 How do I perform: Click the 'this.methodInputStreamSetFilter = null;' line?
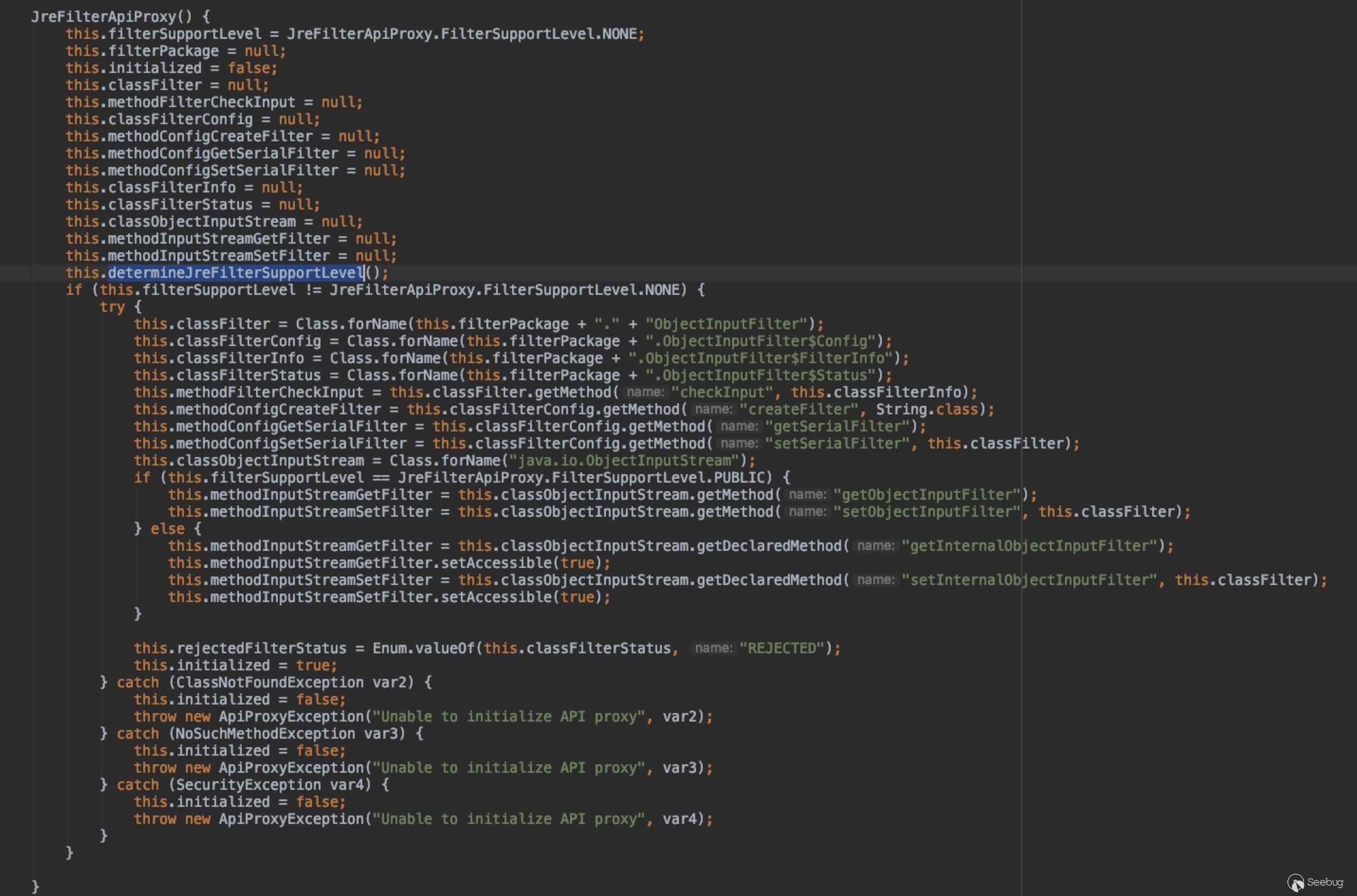coord(231,256)
